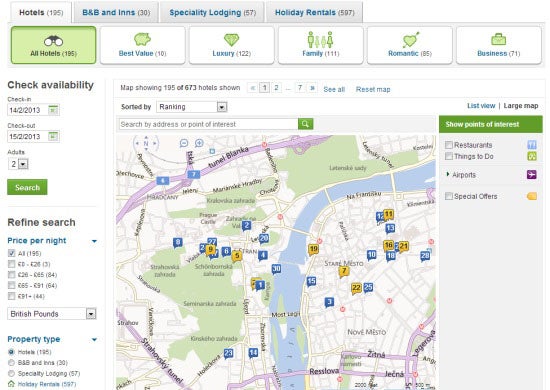Click hotel marker 23 on the map
The image size is (550, 390).
click(x=228, y=353)
